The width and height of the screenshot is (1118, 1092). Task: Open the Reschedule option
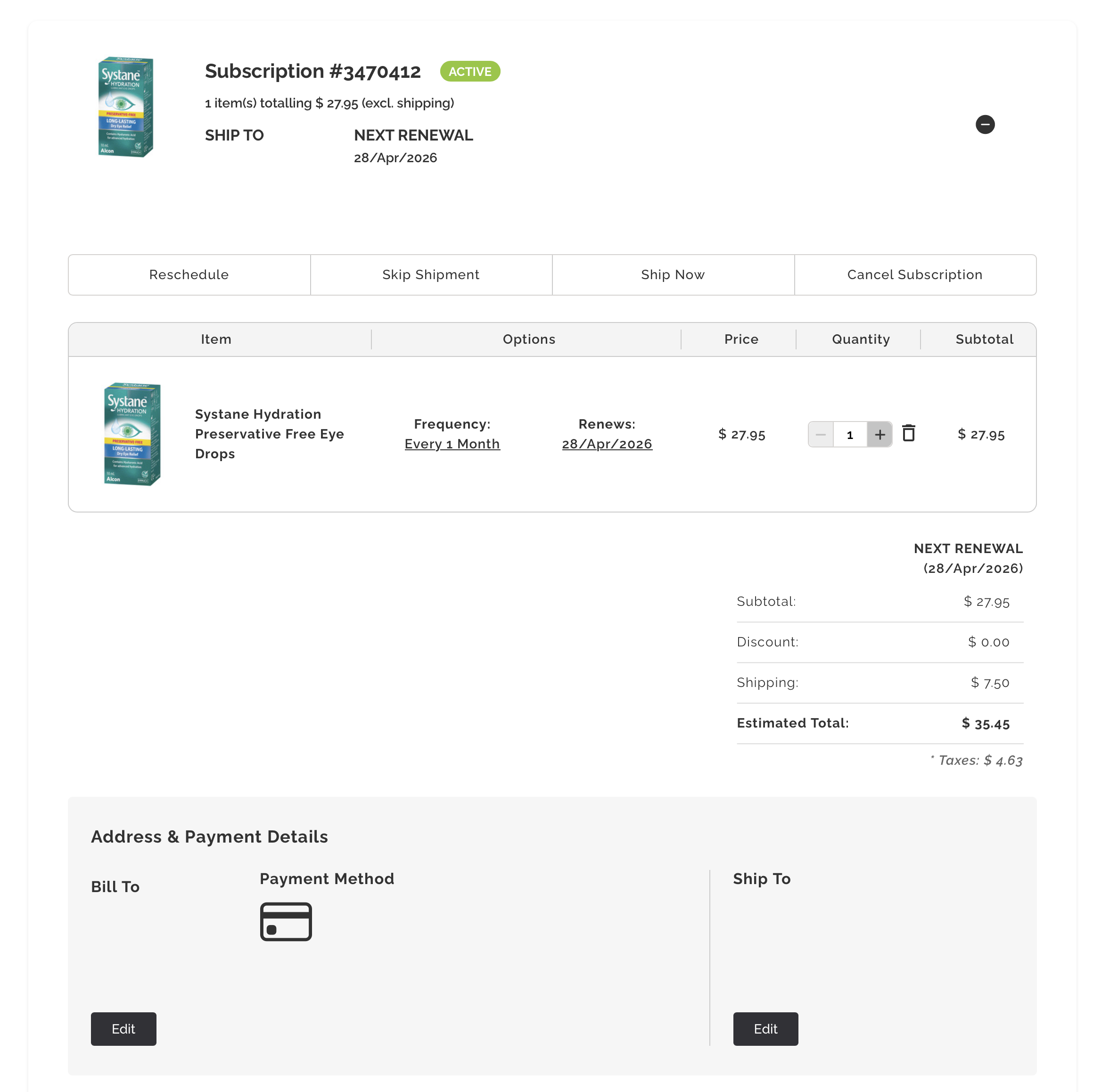coord(189,275)
